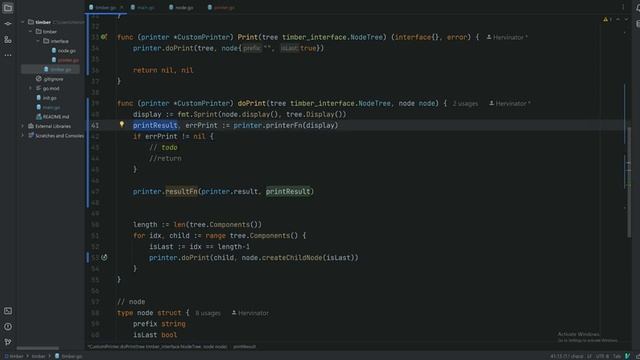Click the editor vertical scrollbar

coord(629,182)
